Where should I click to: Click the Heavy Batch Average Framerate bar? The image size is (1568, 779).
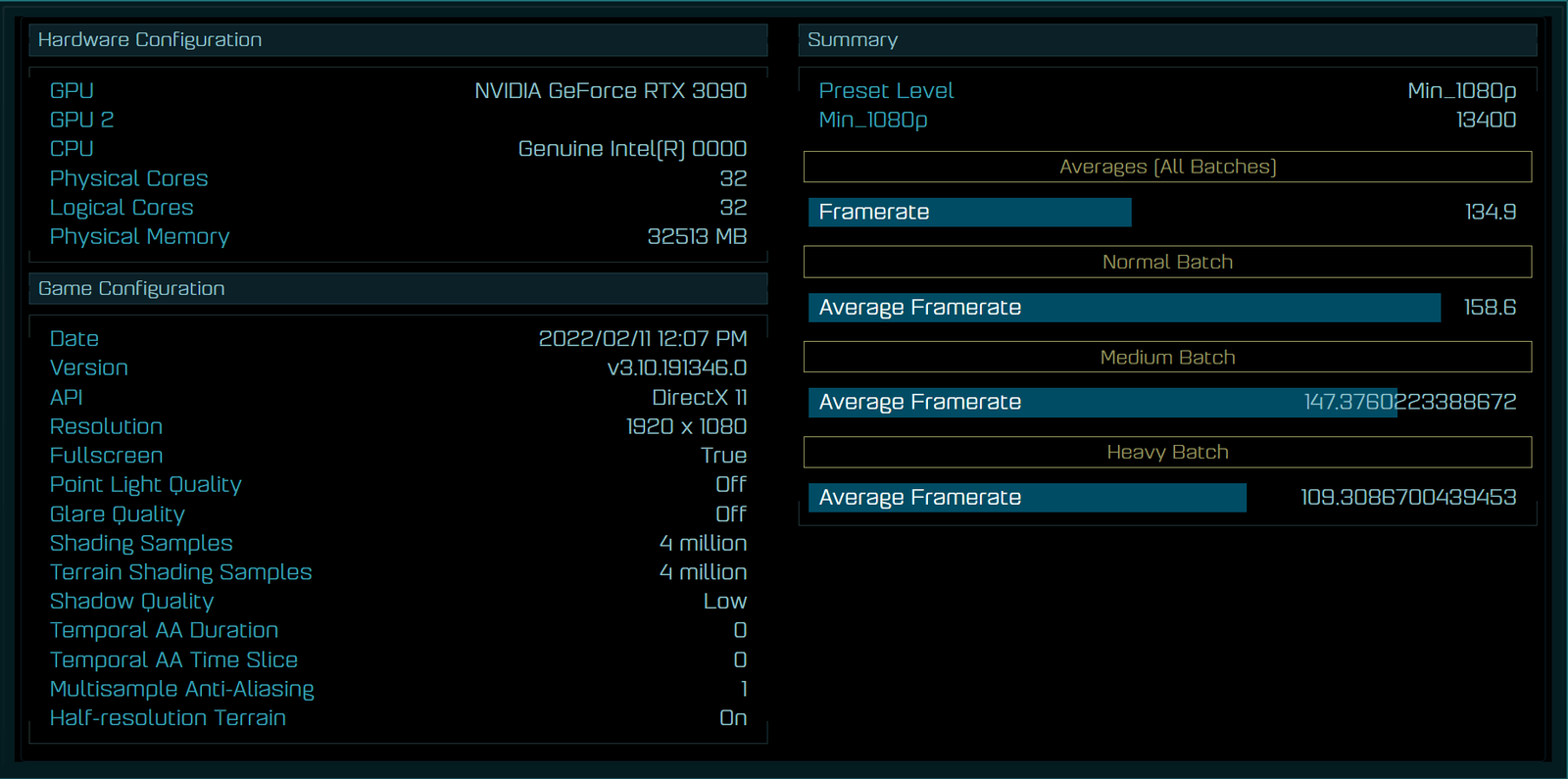coord(1026,498)
